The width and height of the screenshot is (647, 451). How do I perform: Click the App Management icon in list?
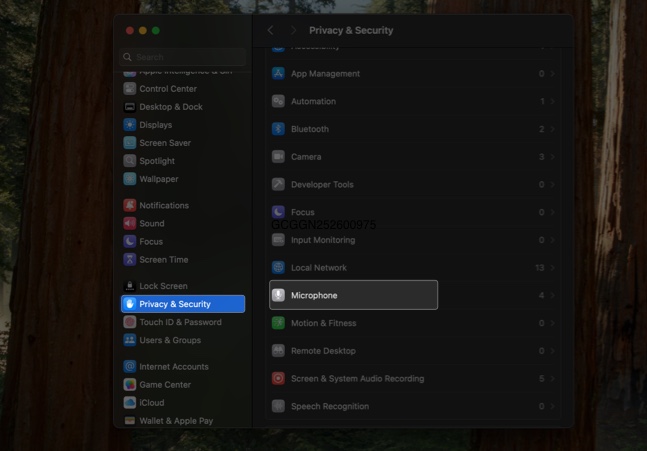(x=278, y=73)
